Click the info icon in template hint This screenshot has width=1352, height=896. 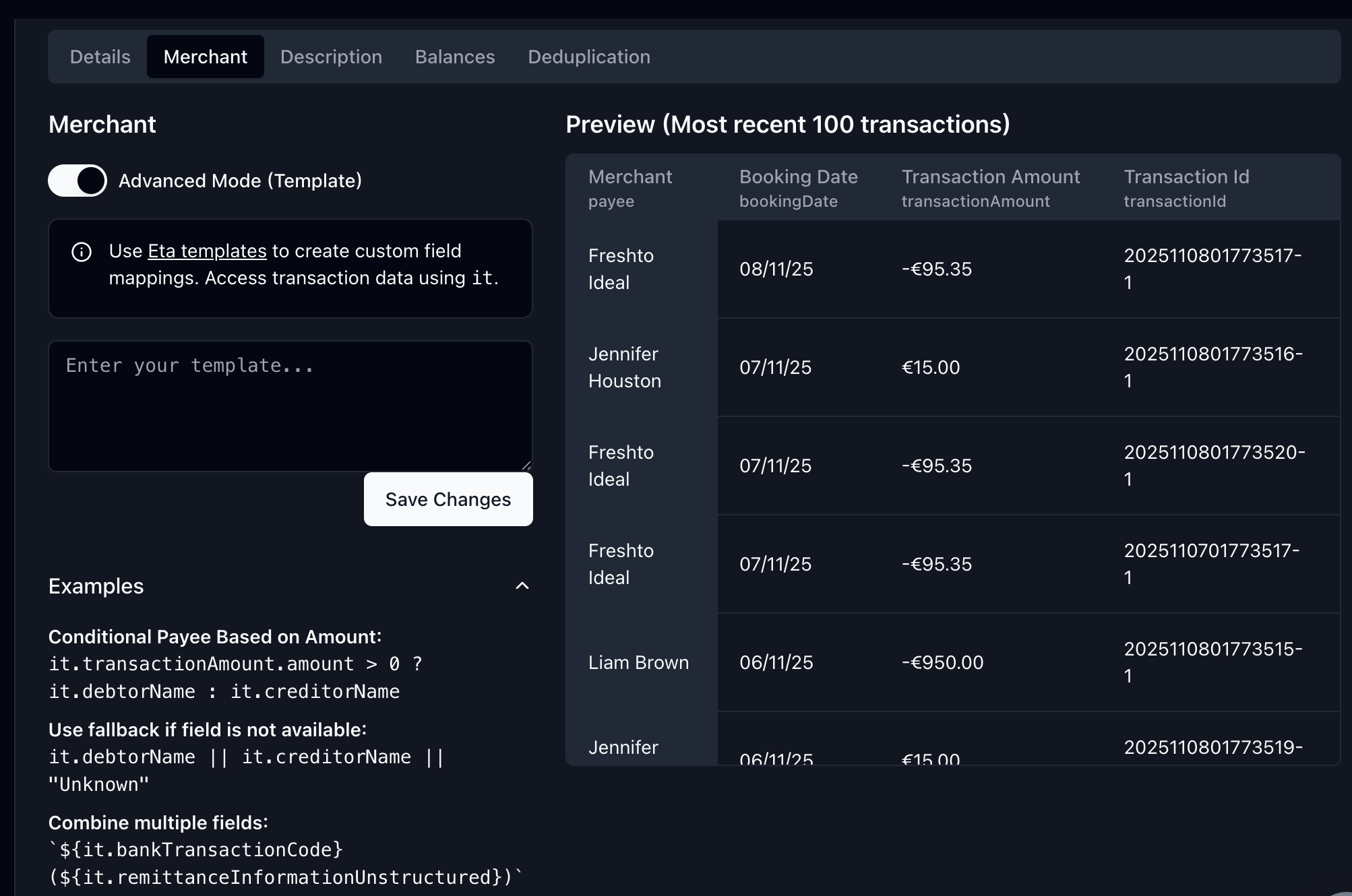tap(82, 252)
